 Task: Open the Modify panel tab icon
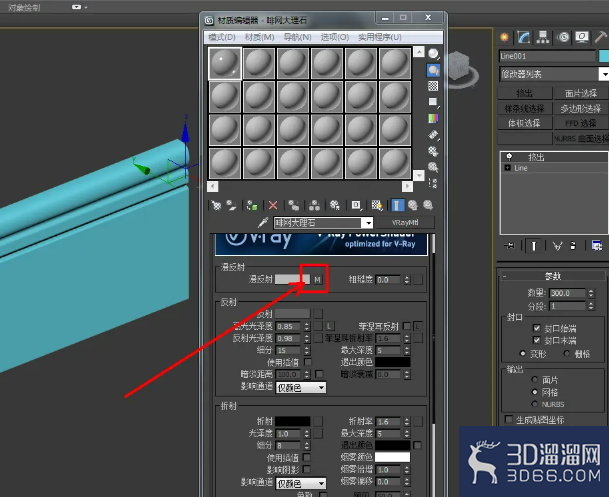point(524,37)
